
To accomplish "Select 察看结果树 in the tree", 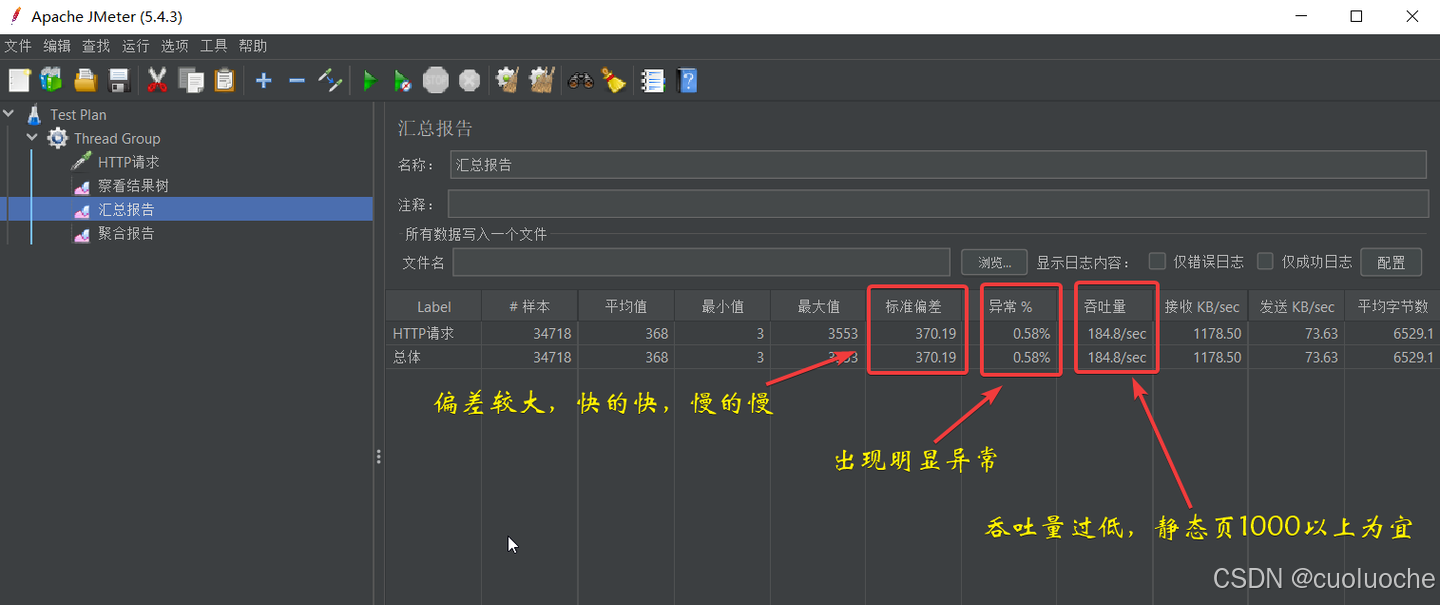I will click(x=133, y=186).
